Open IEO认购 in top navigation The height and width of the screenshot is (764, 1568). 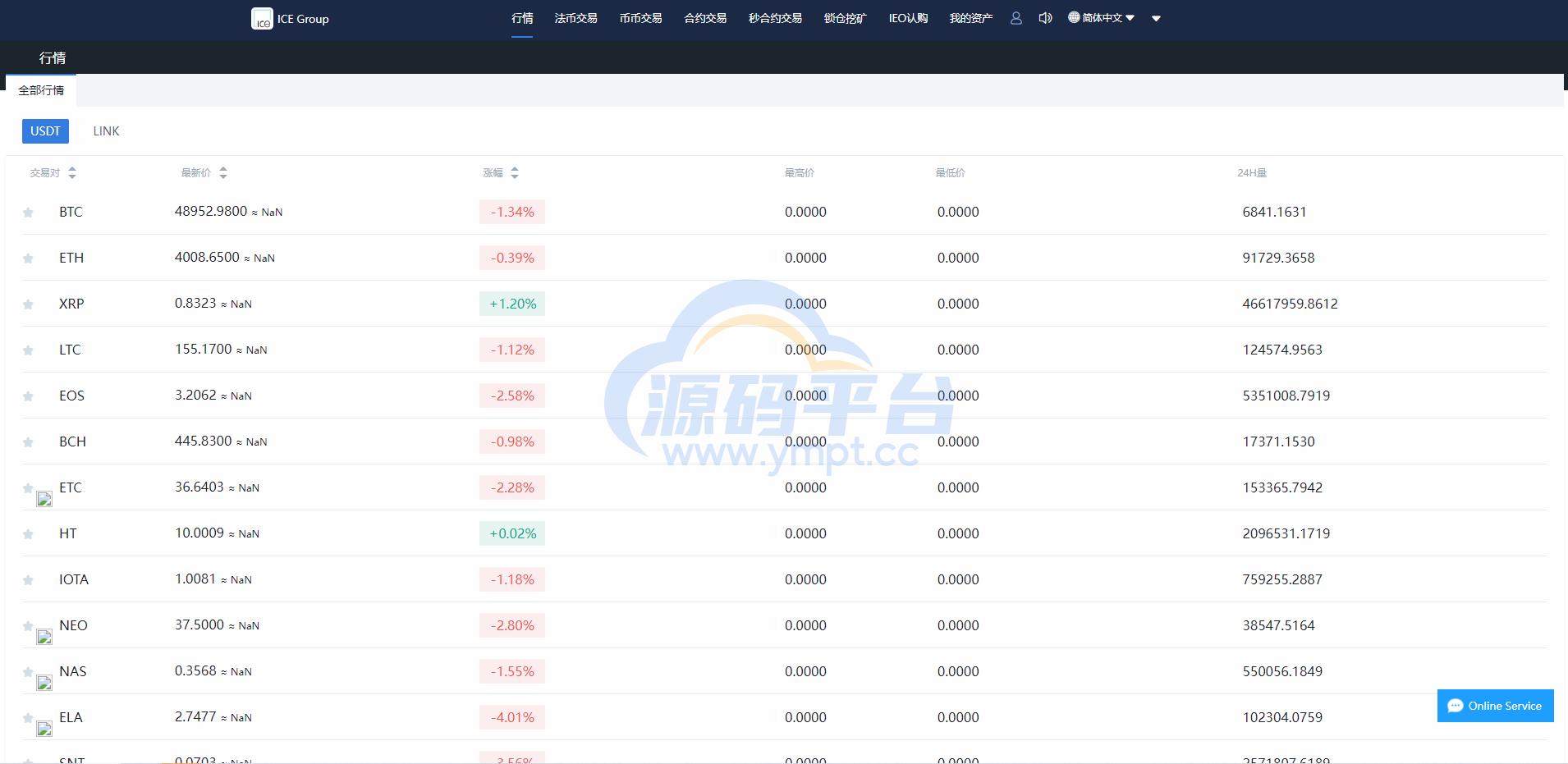[908, 18]
